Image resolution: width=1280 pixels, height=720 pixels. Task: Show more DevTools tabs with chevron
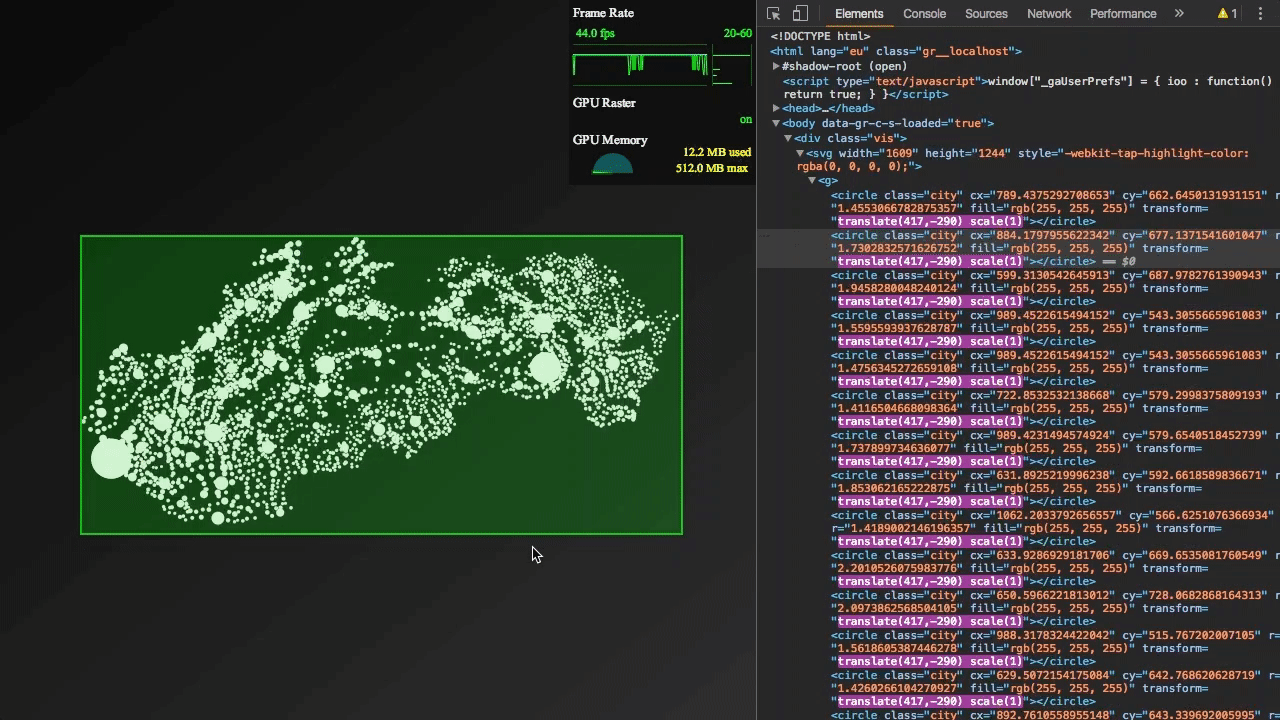tap(1179, 14)
